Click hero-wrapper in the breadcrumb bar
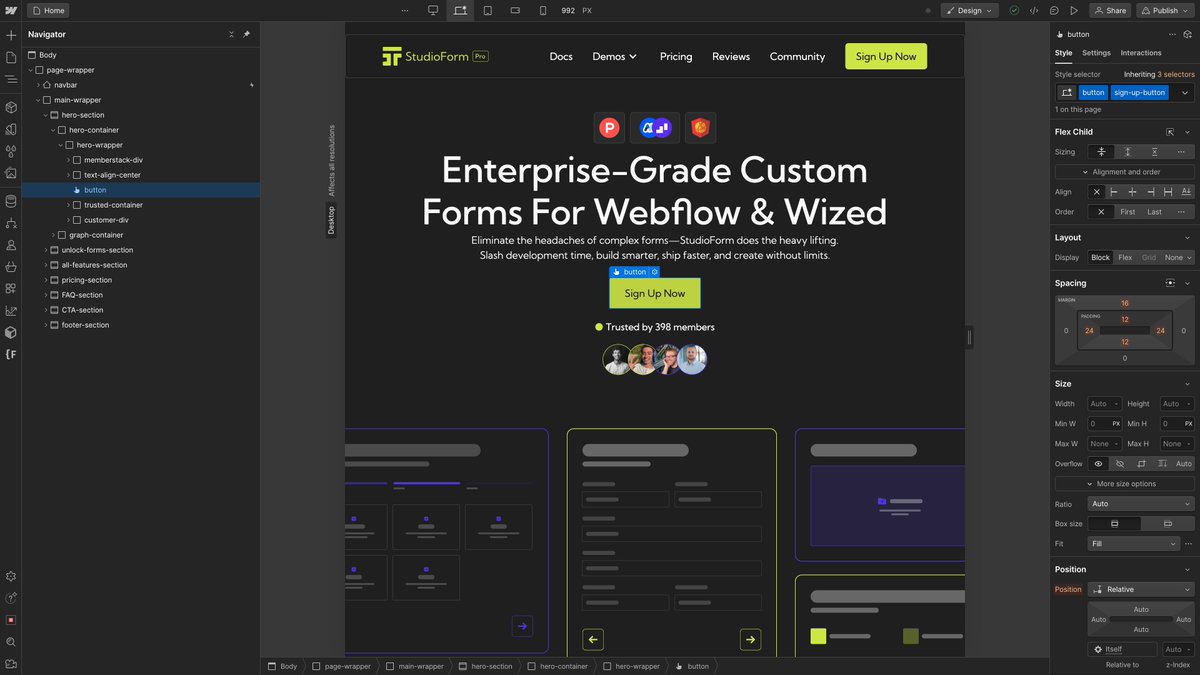This screenshot has height=675, width=1200. (630, 666)
